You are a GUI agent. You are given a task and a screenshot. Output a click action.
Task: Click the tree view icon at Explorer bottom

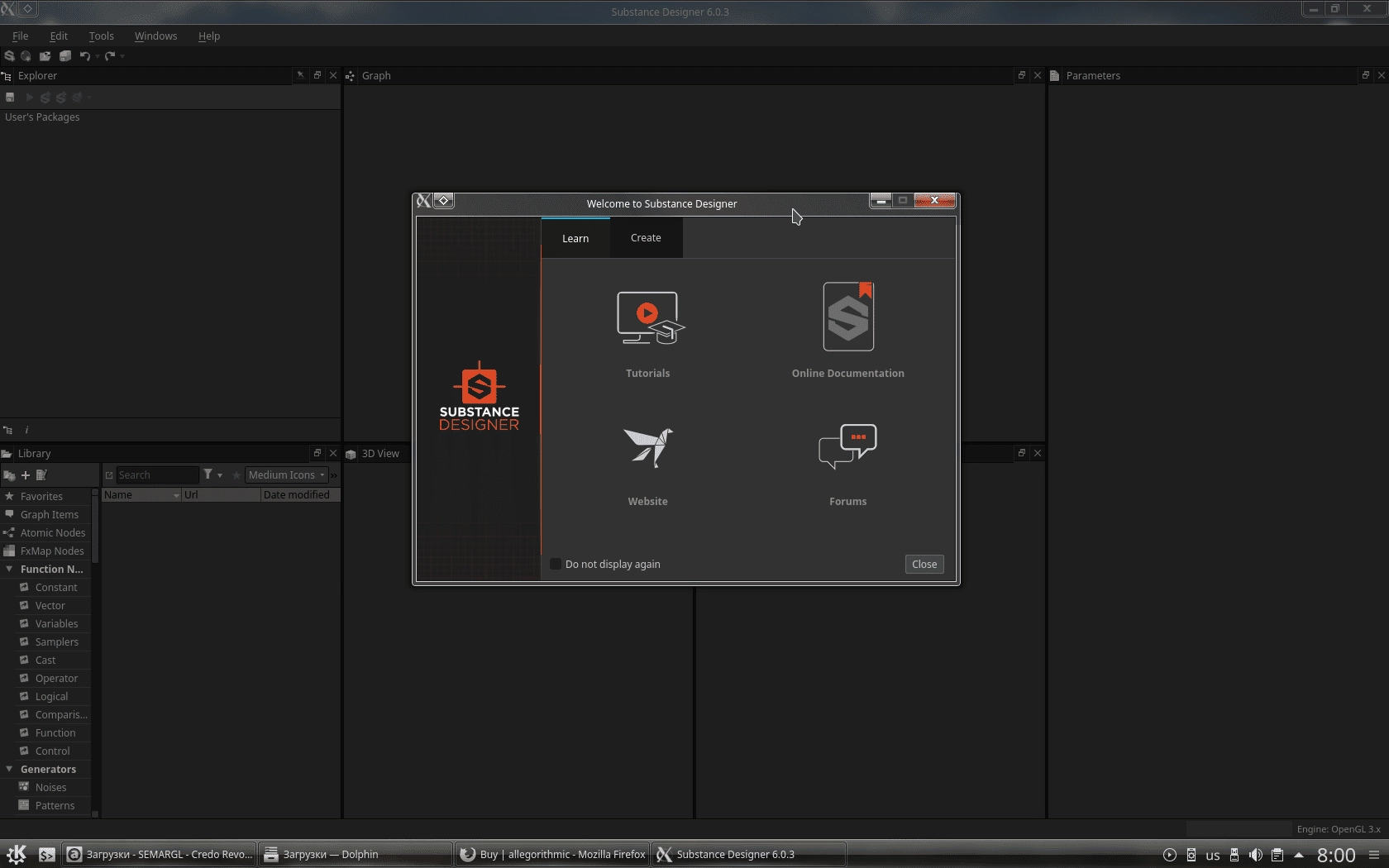[7, 430]
